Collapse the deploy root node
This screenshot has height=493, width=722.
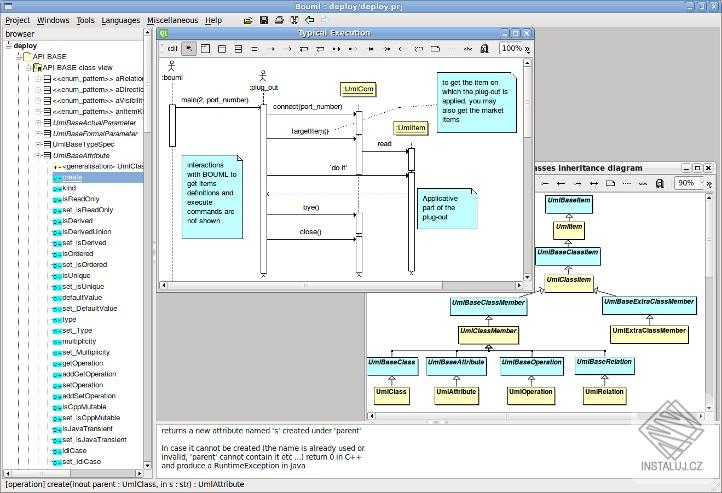pos(8,46)
